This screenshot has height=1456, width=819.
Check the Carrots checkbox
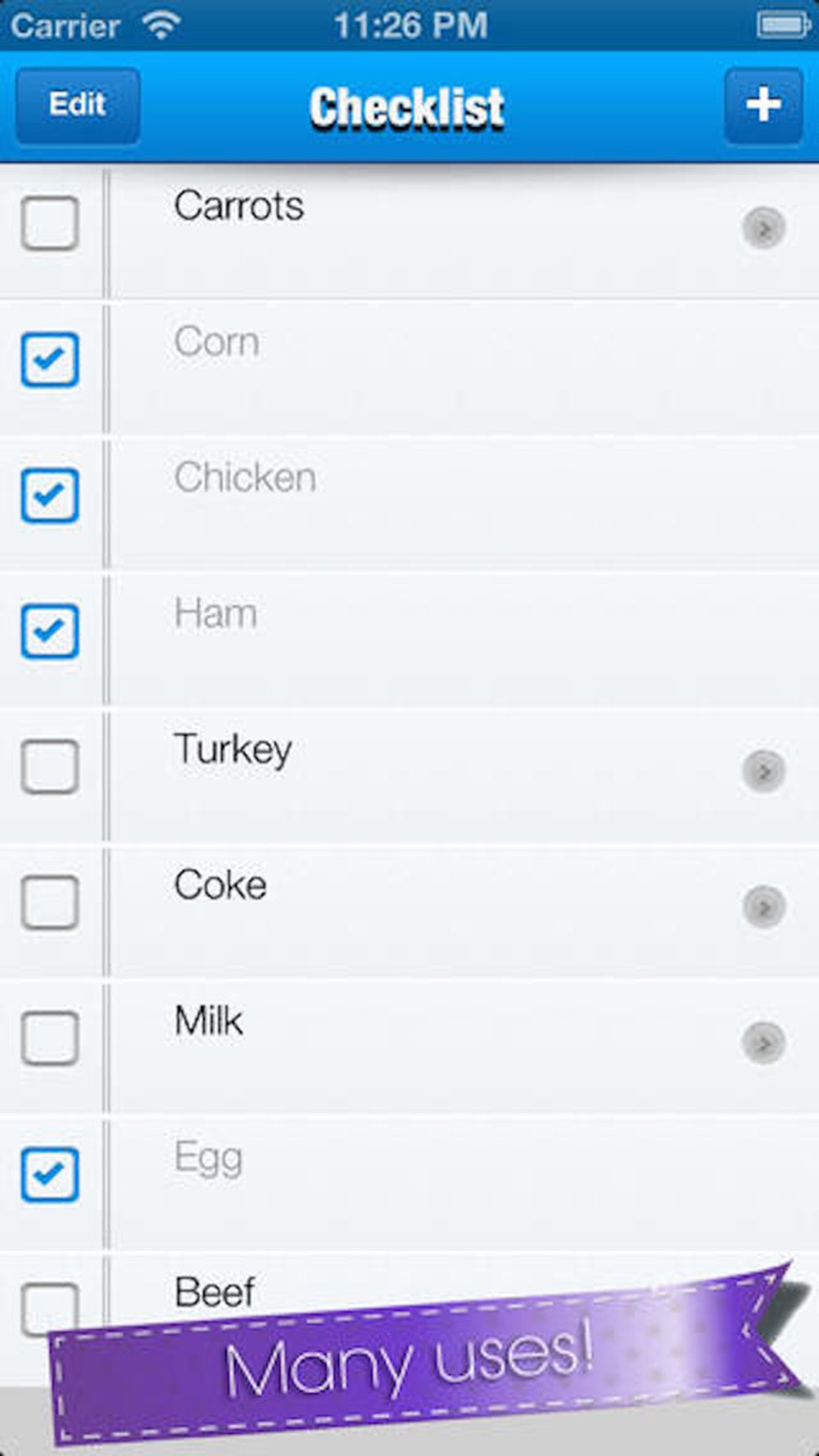tap(50, 223)
